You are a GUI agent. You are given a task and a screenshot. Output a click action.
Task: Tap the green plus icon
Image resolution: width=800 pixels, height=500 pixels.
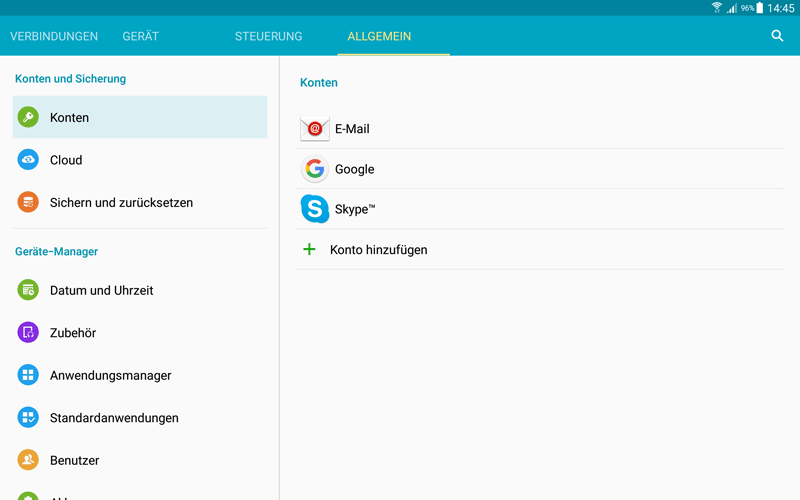tap(309, 249)
